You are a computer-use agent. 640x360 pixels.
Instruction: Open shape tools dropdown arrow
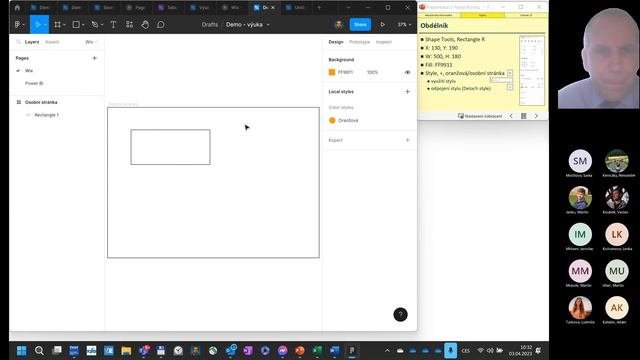point(83,25)
